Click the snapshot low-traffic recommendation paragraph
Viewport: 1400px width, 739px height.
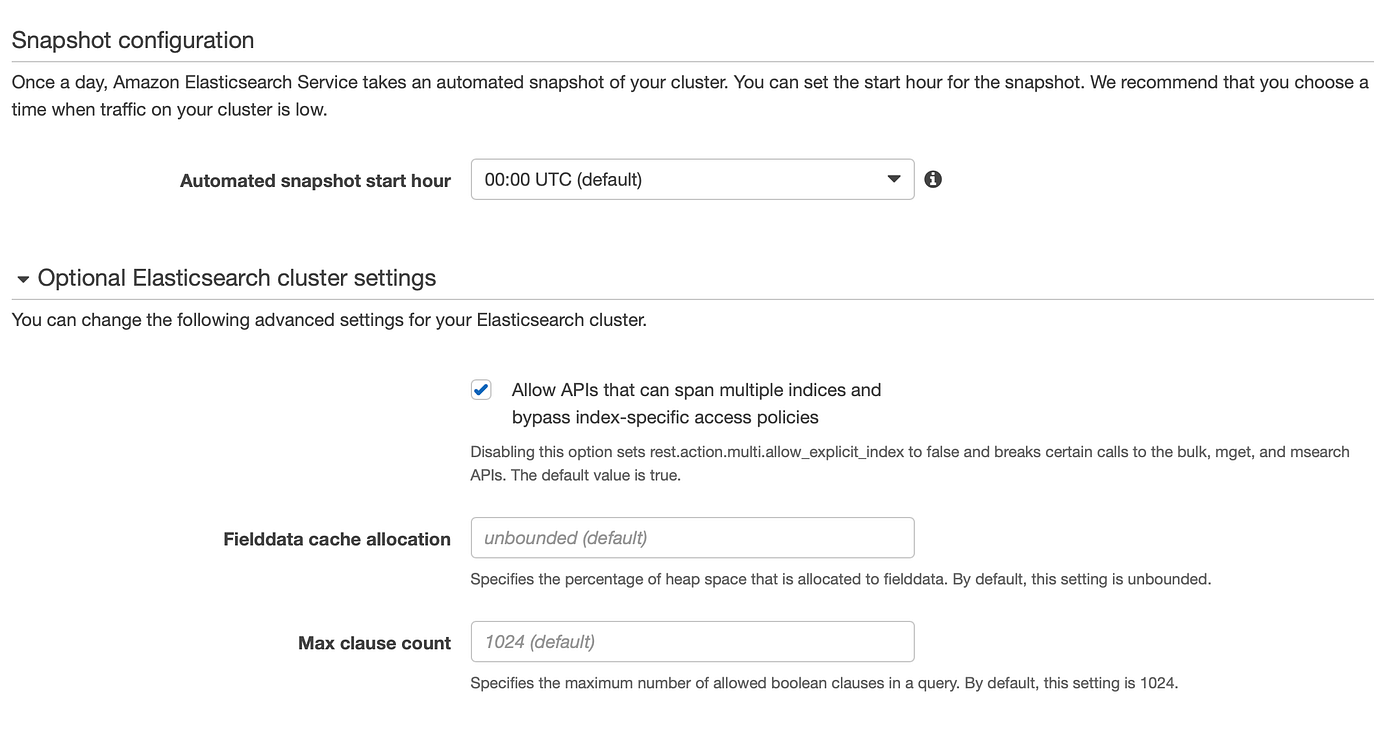point(690,95)
